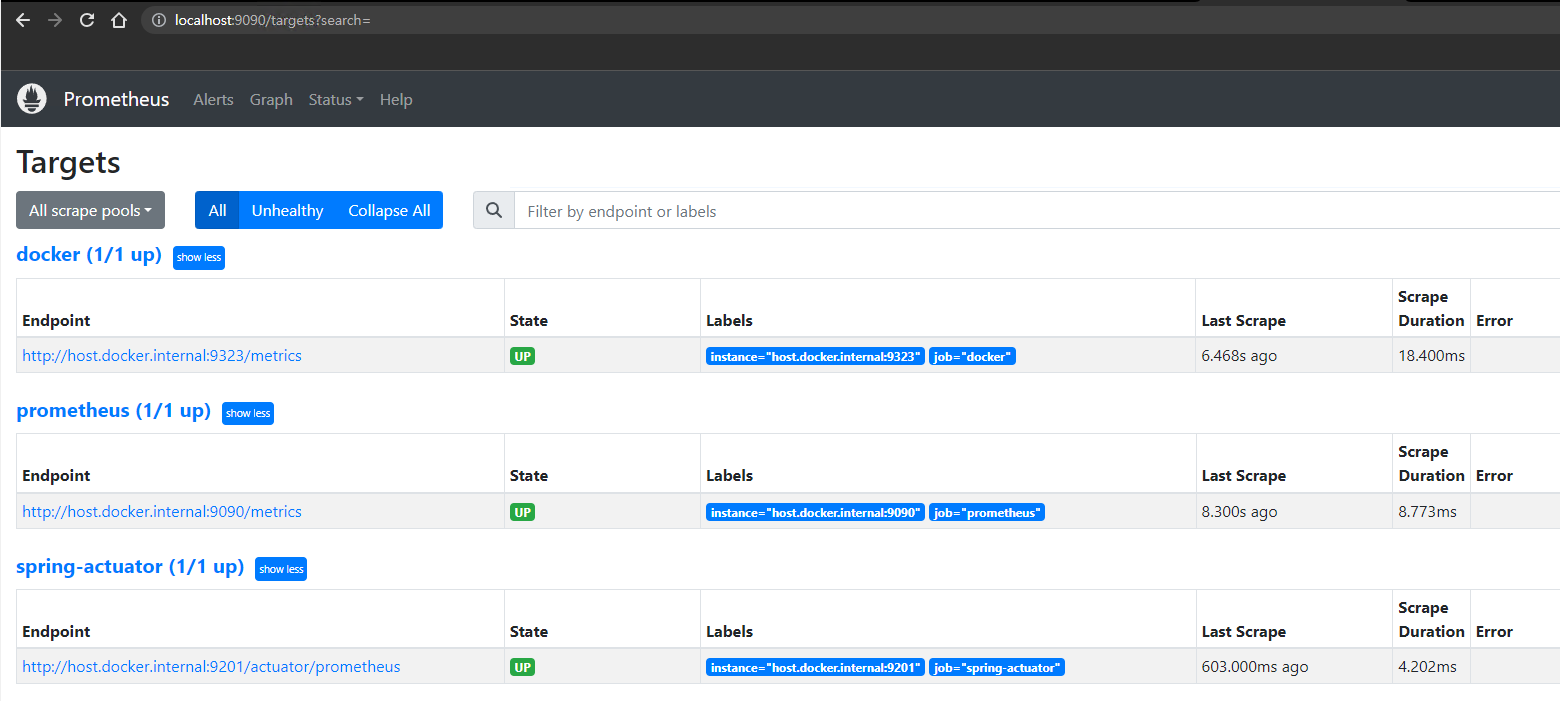Open the Prometheus brand link
The image size is (1560, 701).
pyautogui.click(x=116, y=99)
